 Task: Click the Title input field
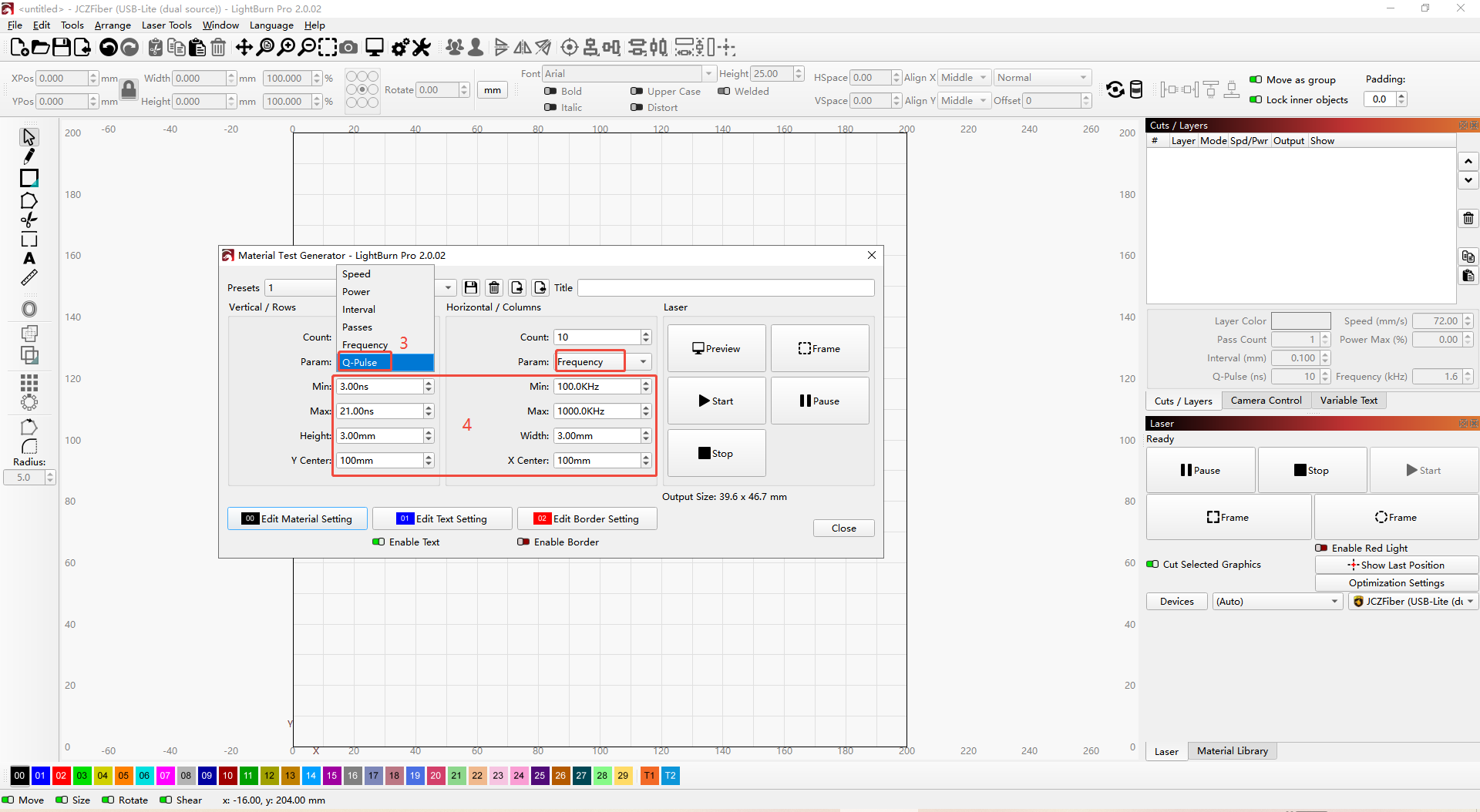pyautogui.click(x=725, y=287)
